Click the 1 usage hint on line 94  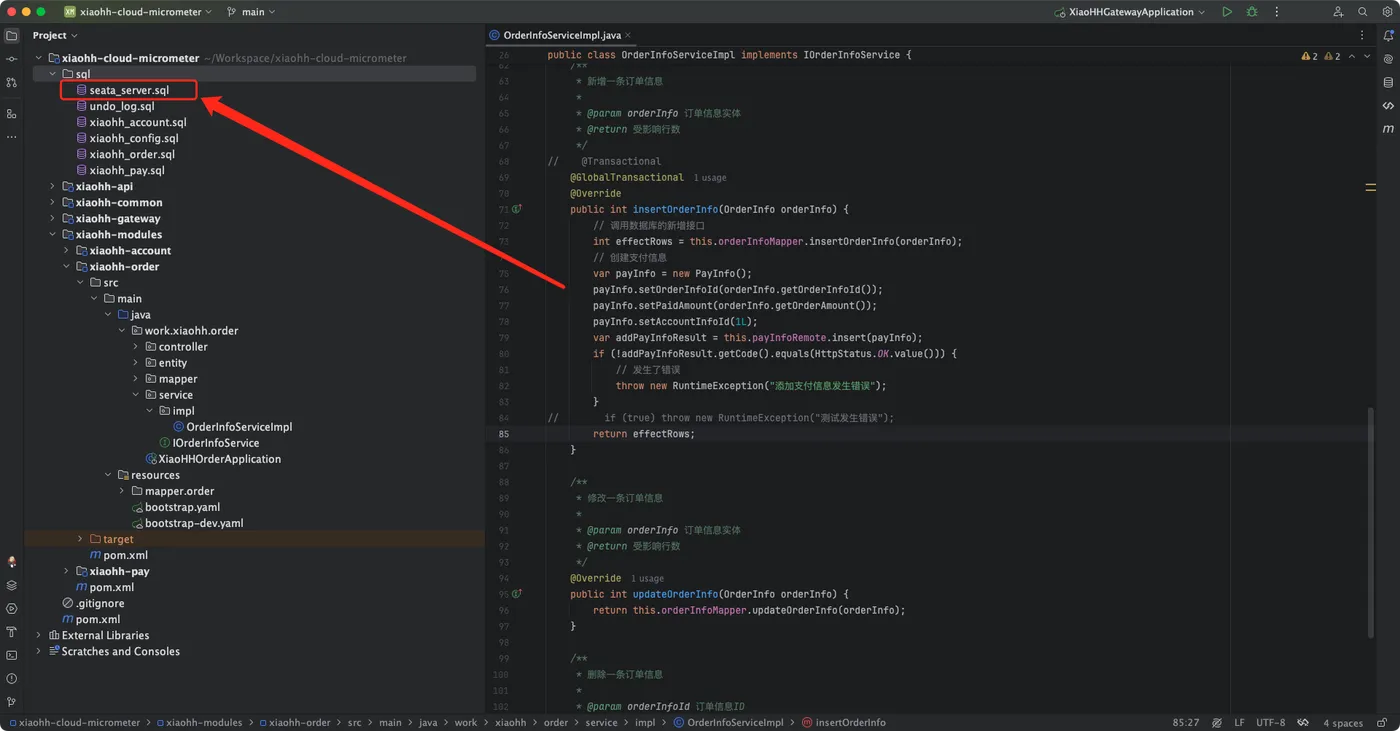(647, 578)
